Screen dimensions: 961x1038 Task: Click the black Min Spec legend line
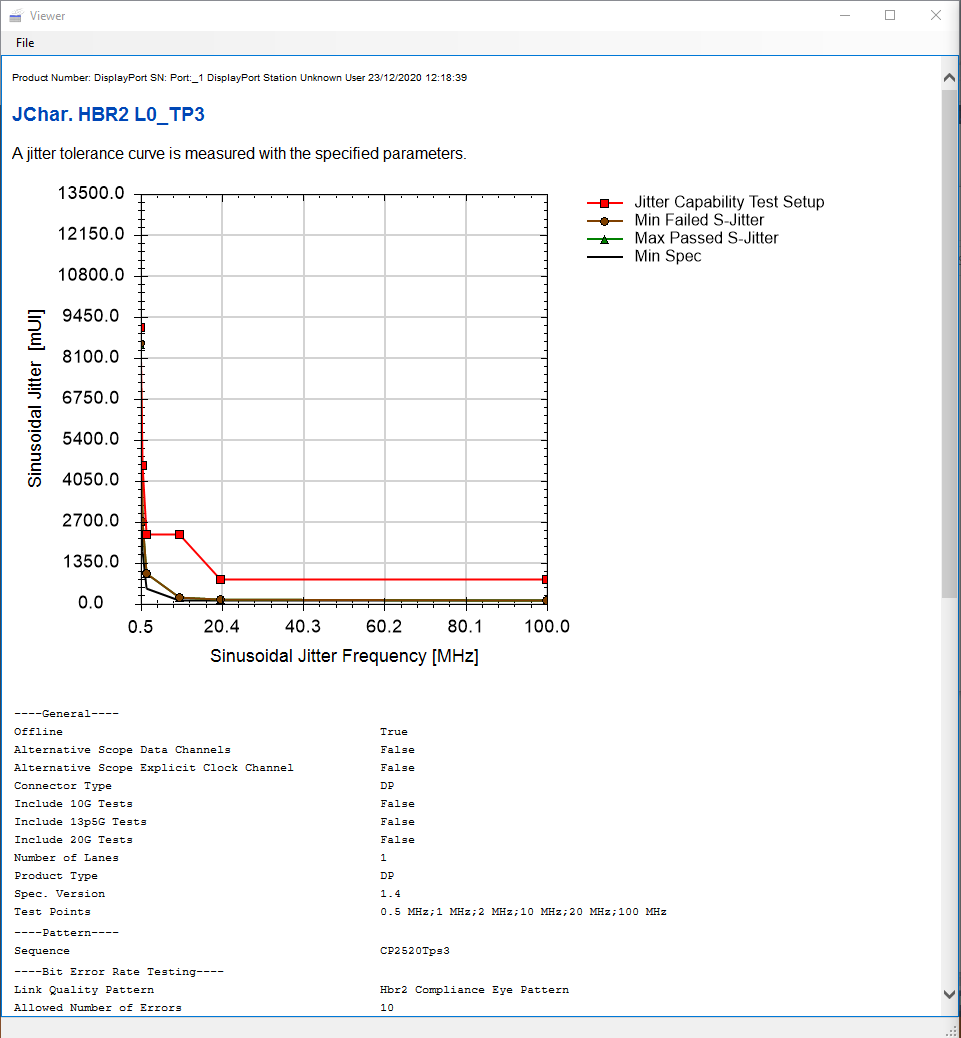coord(604,257)
